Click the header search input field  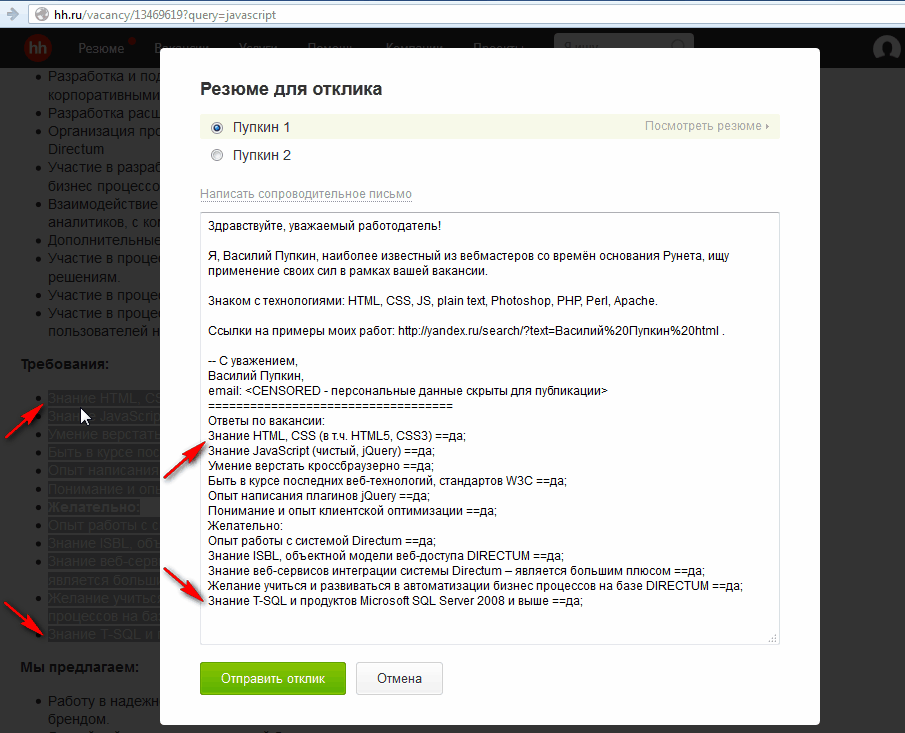point(624,46)
